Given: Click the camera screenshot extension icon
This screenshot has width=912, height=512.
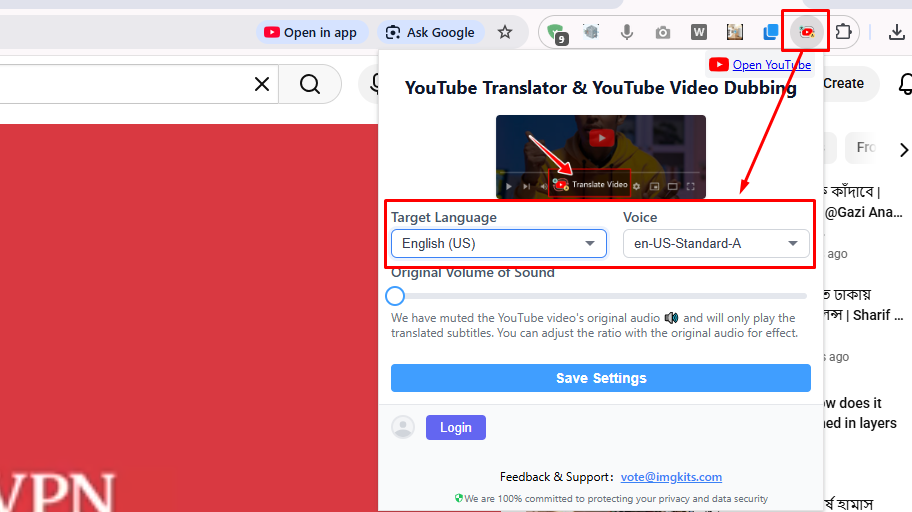Looking at the screenshot, I should [x=662, y=33].
